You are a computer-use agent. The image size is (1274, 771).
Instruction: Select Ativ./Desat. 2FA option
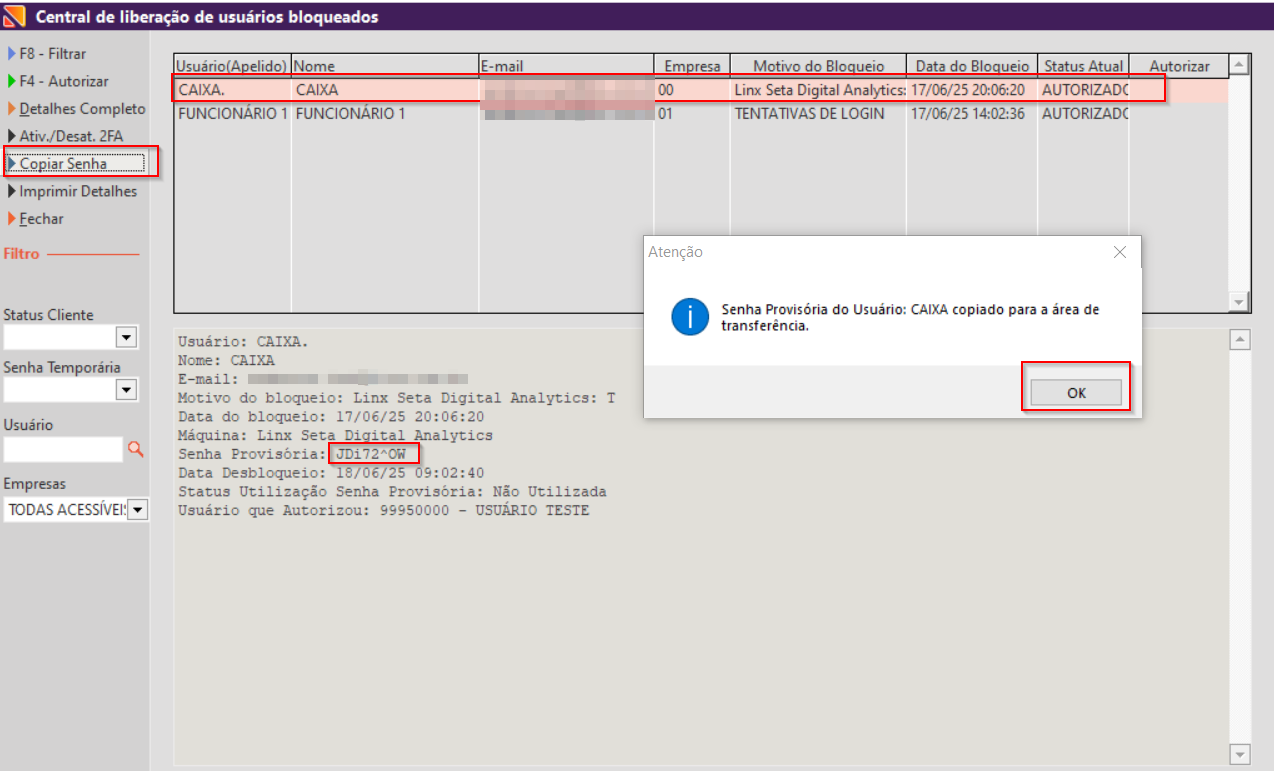(65, 135)
